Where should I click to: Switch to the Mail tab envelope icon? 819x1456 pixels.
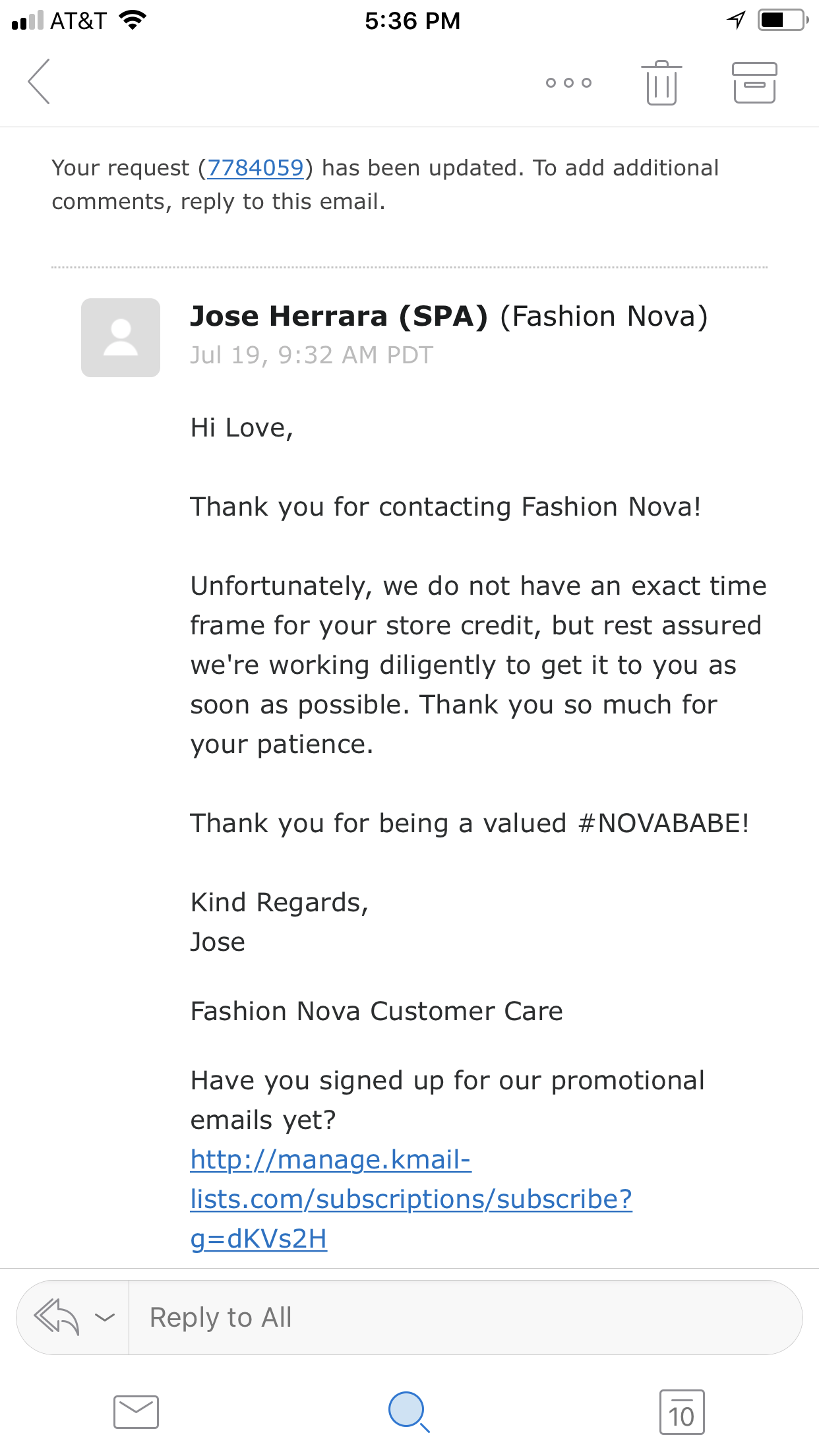(136, 1412)
